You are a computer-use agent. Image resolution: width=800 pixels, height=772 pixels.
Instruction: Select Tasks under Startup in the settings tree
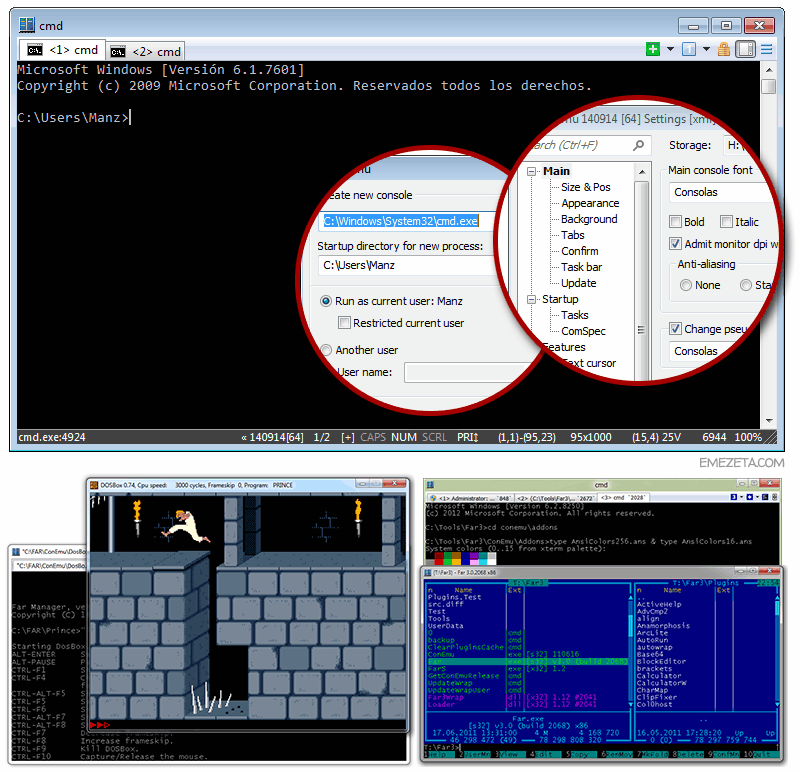(x=574, y=315)
